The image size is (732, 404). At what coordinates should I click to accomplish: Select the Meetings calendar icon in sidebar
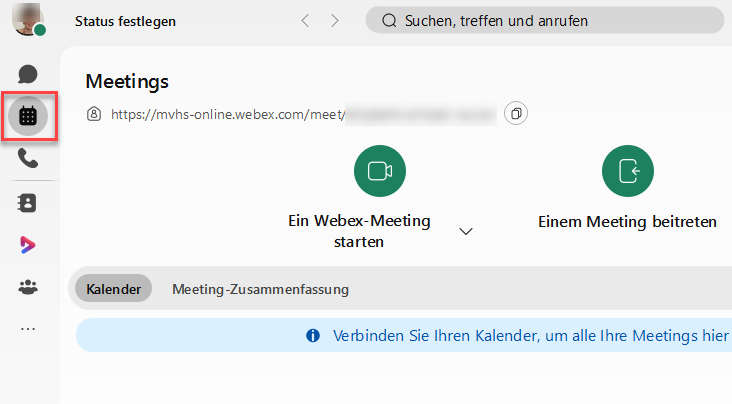(28, 116)
